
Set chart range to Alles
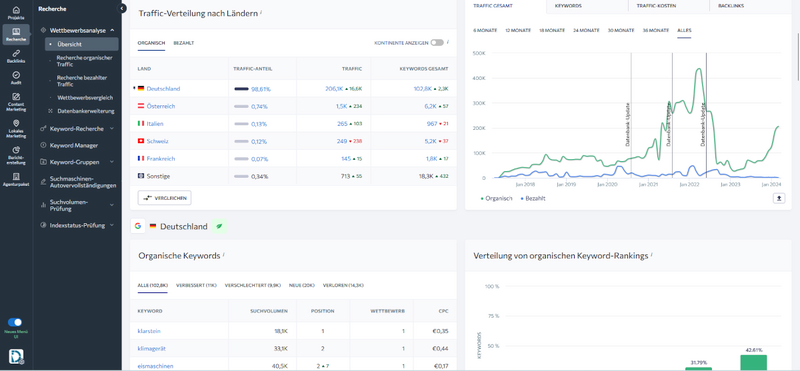click(x=684, y=31)
